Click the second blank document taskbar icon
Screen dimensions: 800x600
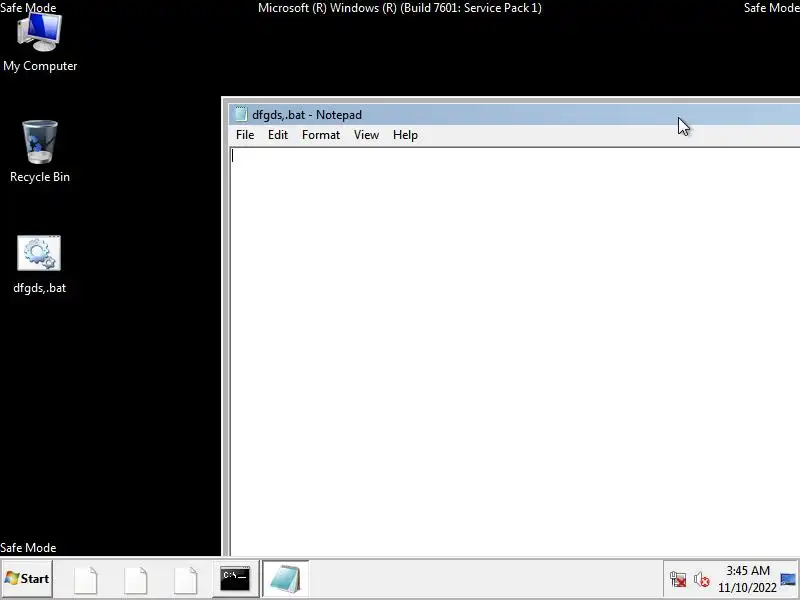point(136,580)
